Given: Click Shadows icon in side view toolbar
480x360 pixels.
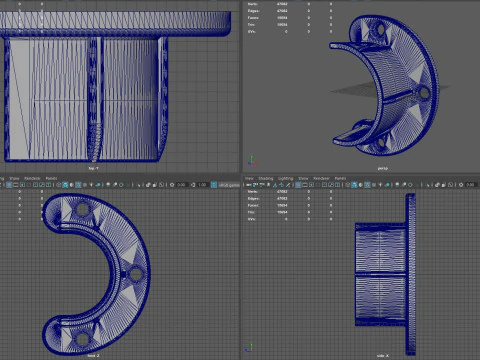Looking at the screenshot, I should point(387,185).
